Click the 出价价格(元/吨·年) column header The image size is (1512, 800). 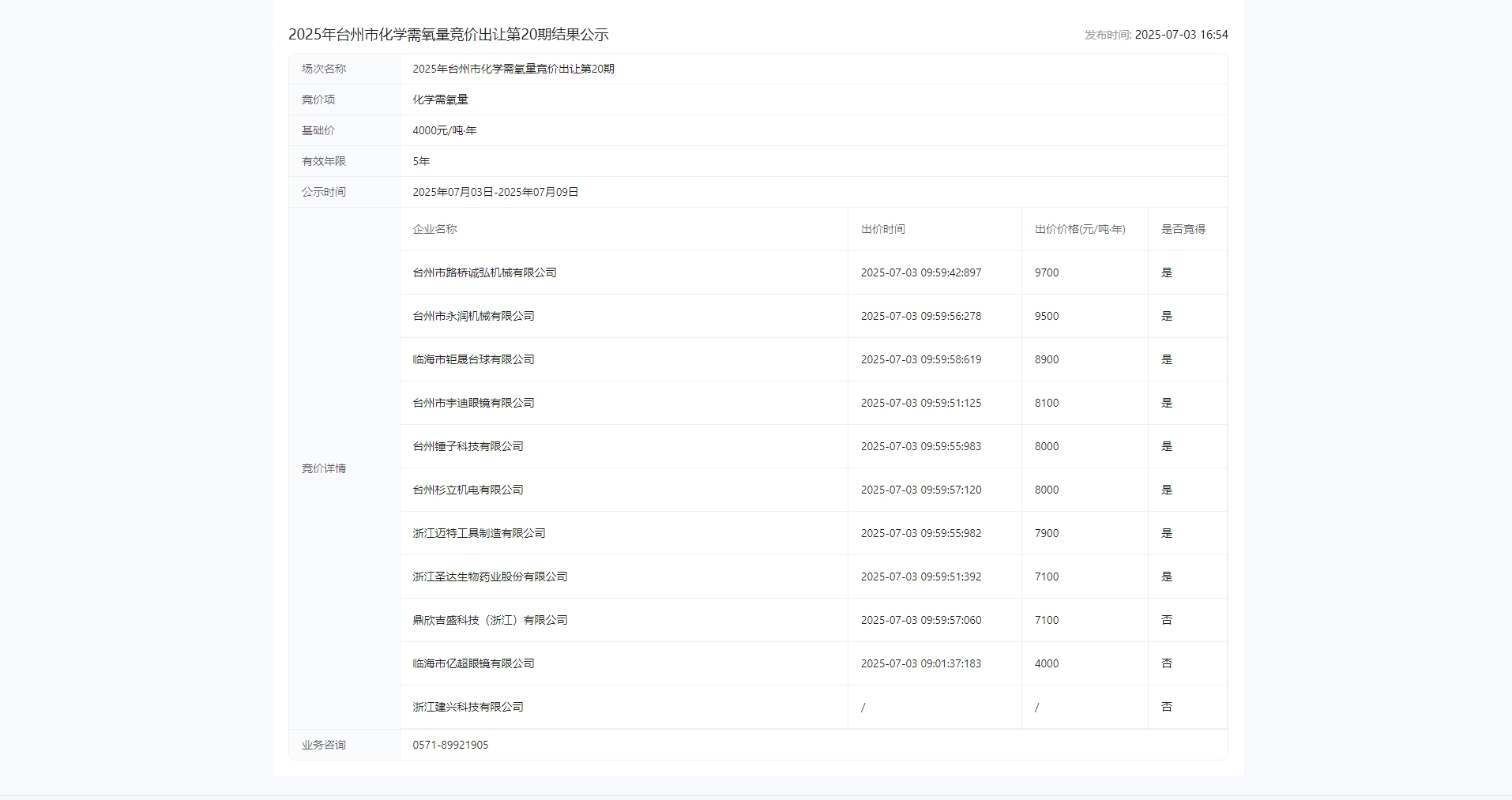tap(1080, 229)
